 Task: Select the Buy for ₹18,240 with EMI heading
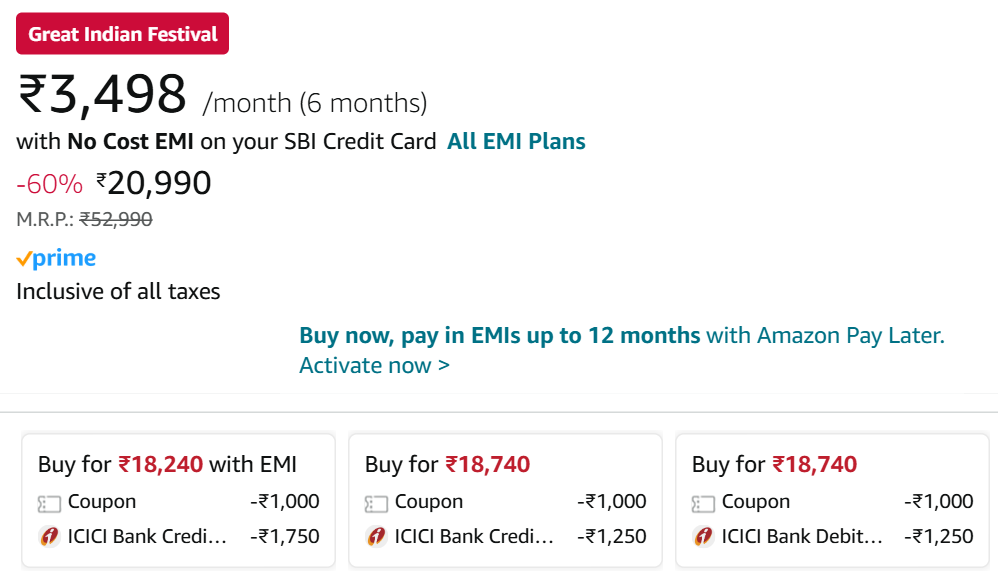167,464
